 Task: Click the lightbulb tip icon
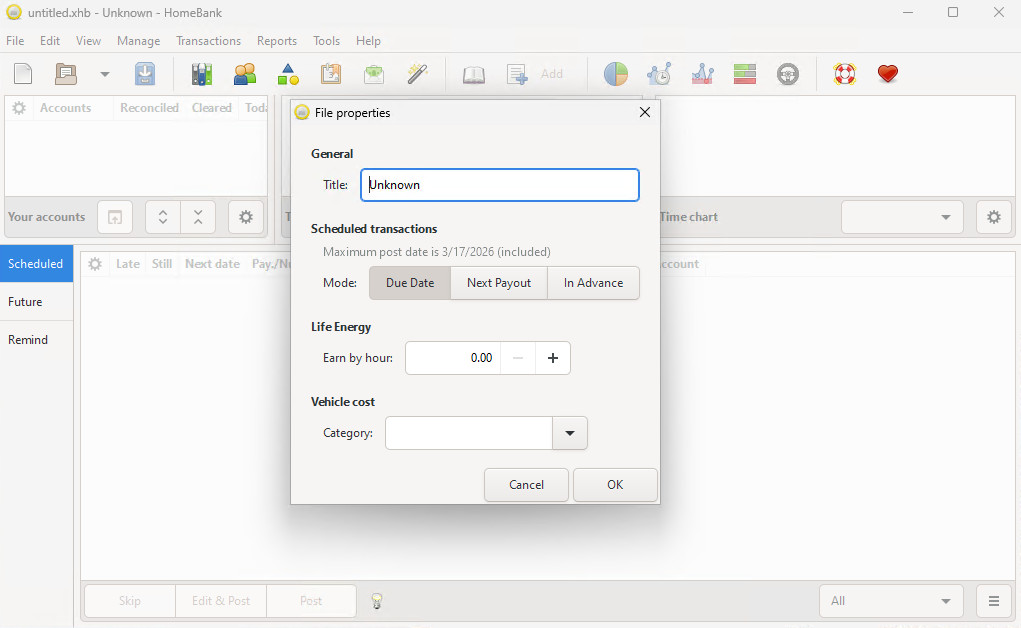click(x=376, y=601)
